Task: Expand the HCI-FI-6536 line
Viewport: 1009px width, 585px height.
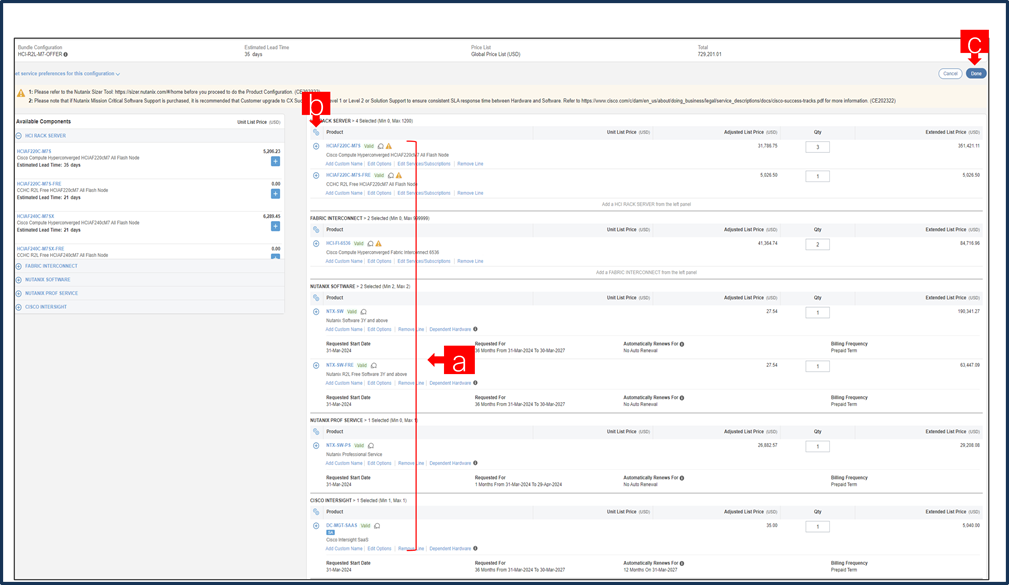Action: click(x=316, y=244)
